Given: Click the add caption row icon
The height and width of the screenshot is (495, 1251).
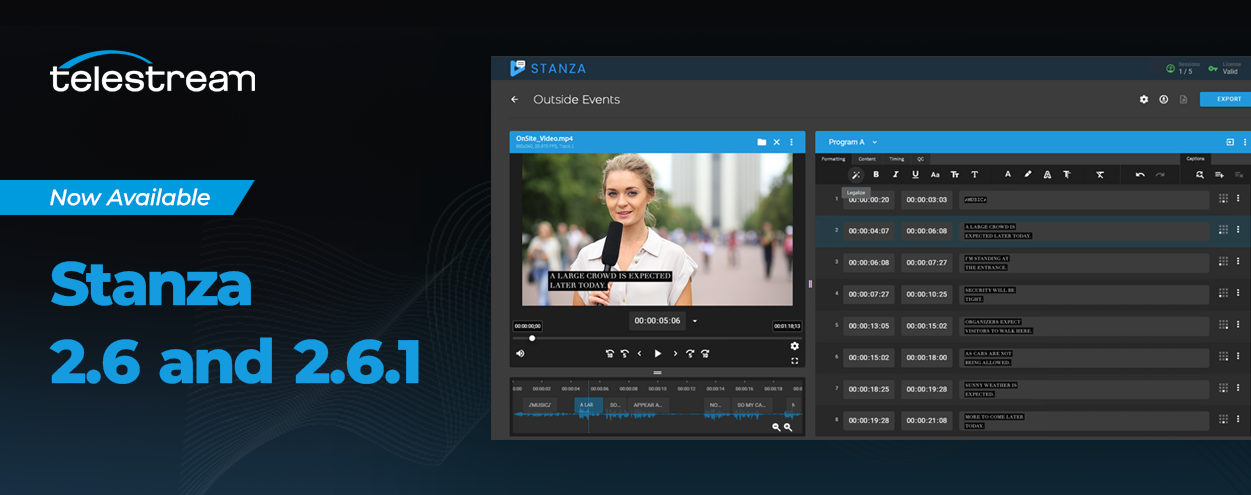Looking at the screenshot, I should [x=1219, y=175].
